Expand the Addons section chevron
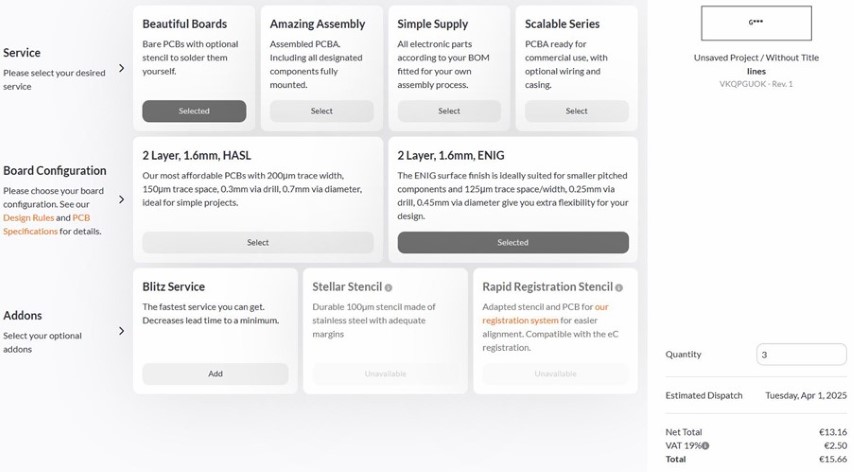854x472 pixels. 122,331
